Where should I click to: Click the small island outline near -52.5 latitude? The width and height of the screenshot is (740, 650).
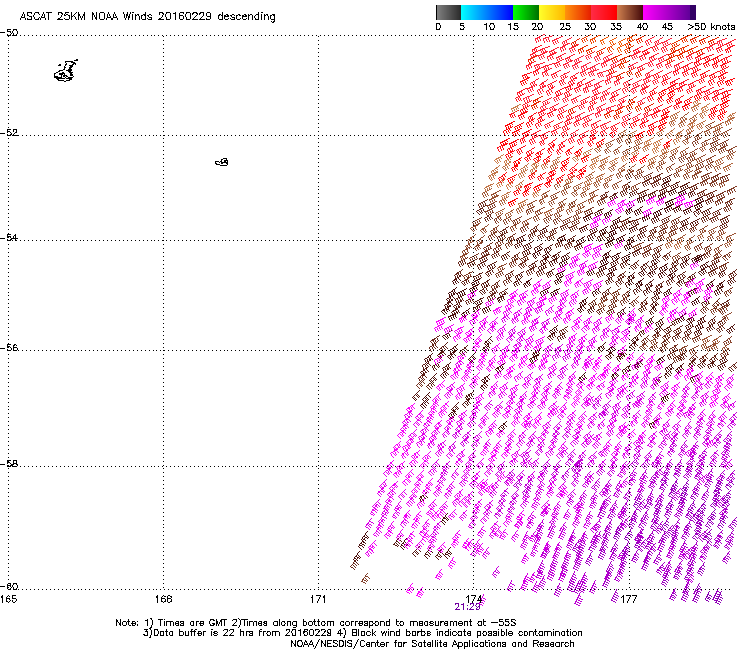point(222,162)
